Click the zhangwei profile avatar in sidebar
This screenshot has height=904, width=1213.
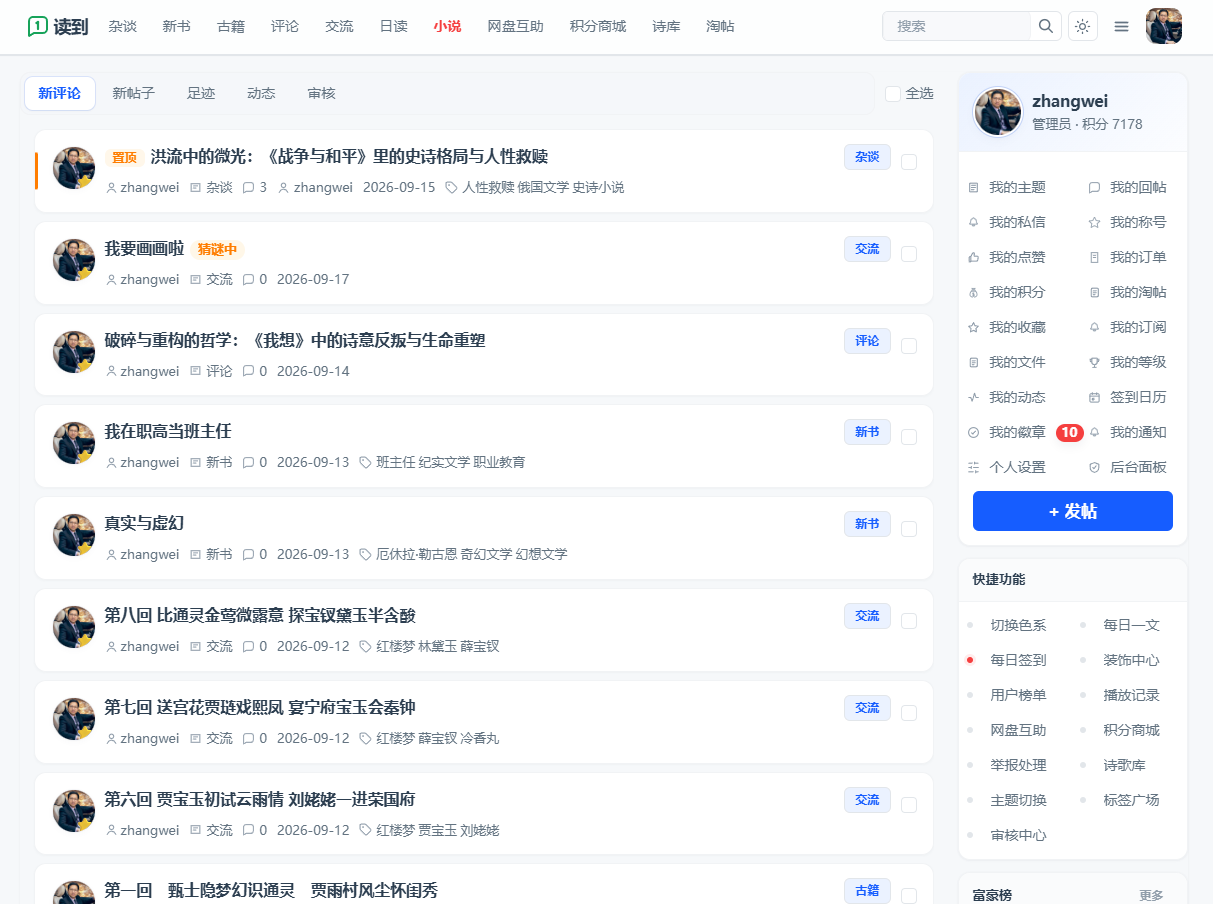coord(998,112)
